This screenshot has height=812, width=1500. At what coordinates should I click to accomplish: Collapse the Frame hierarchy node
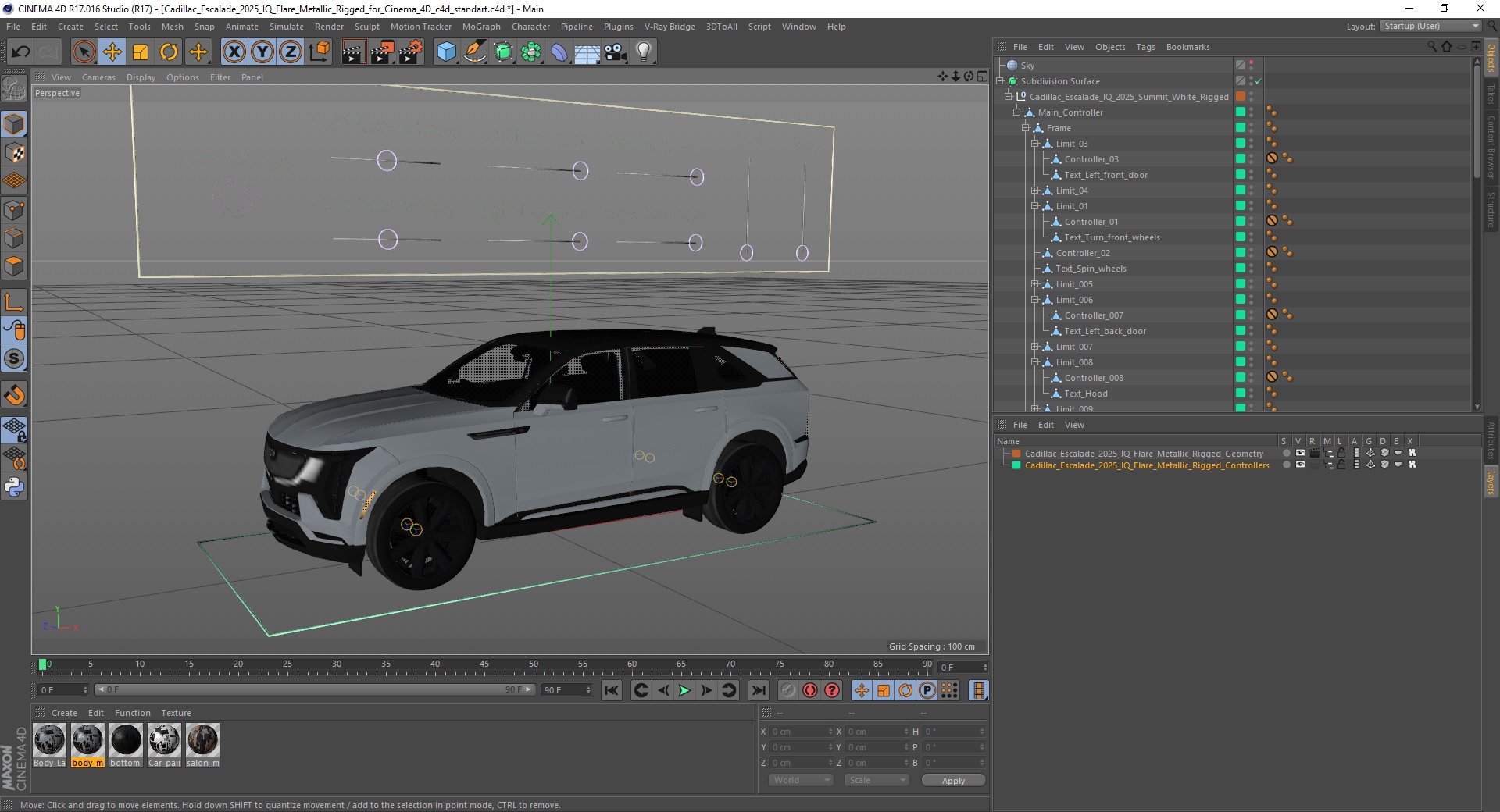[1026, 128]
